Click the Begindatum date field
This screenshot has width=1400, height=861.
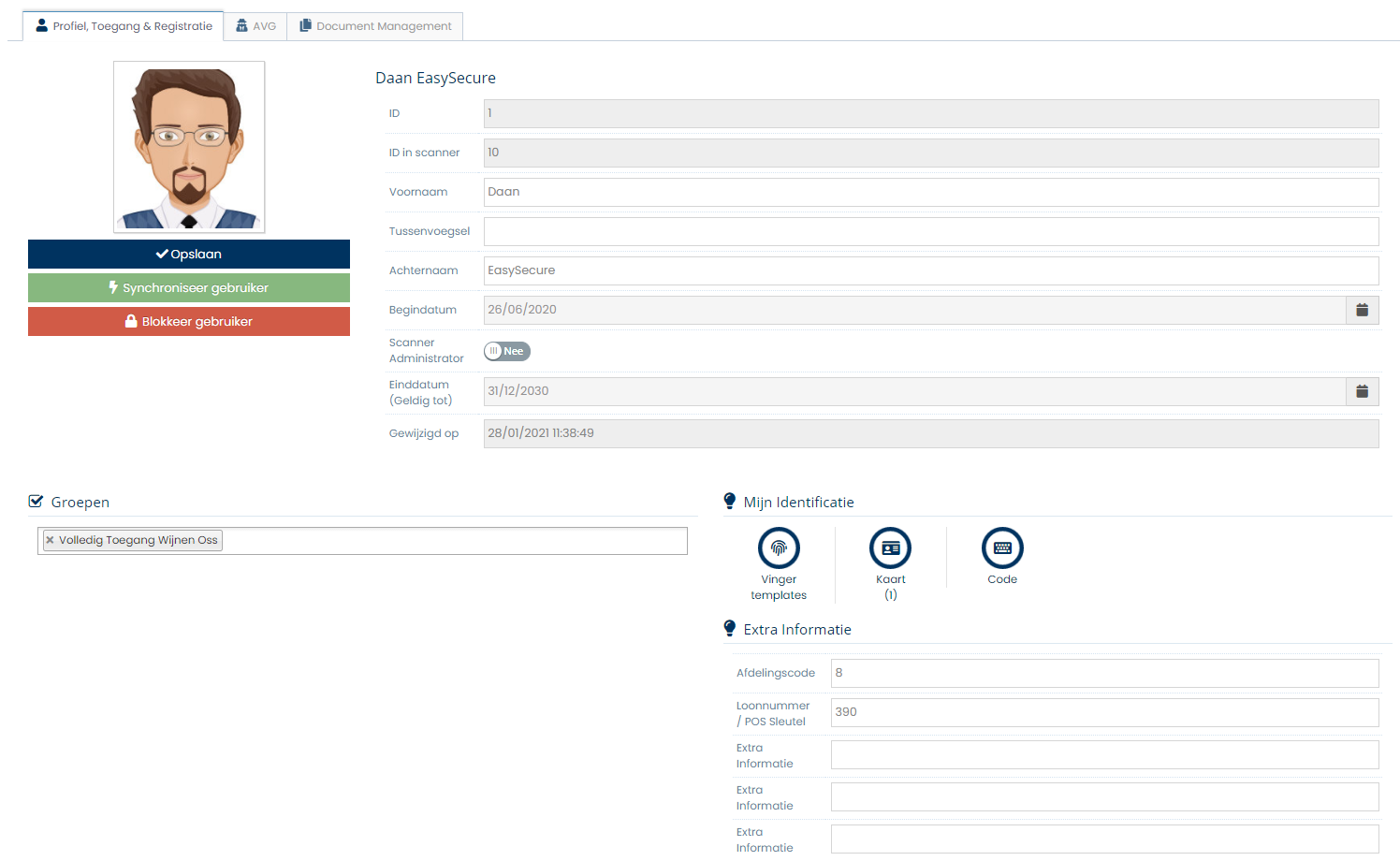pyautogui.click(x=914, y=310)
